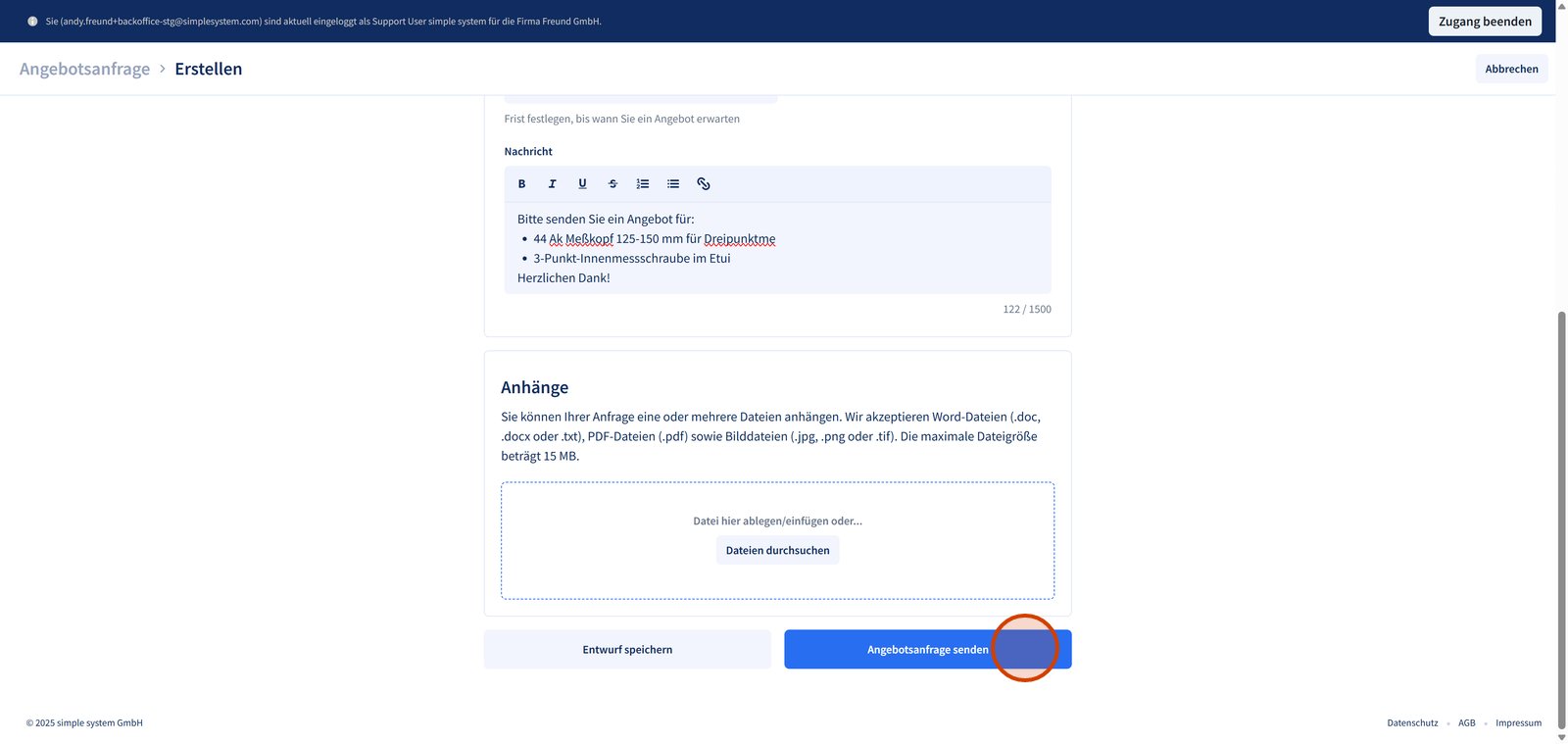Click the logged-in support user banner text
The width and height of the screenshot is (1568, 744).
click(x=323, y=22)
